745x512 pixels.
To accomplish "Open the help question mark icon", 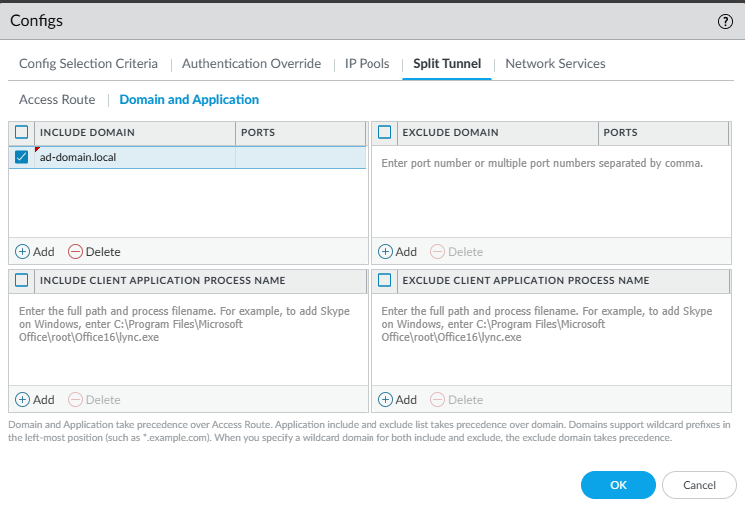I will 726,21.
